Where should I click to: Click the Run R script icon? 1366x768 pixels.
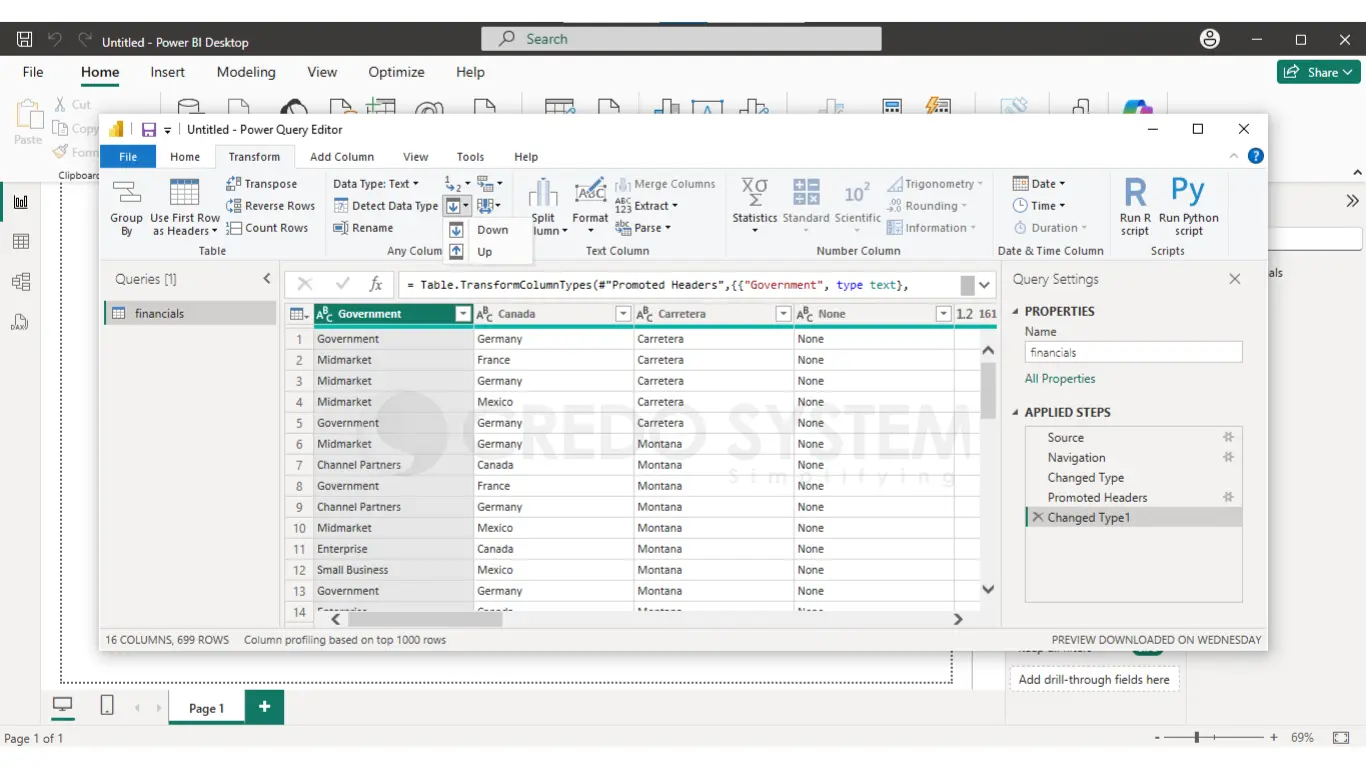click(1135, 192)
